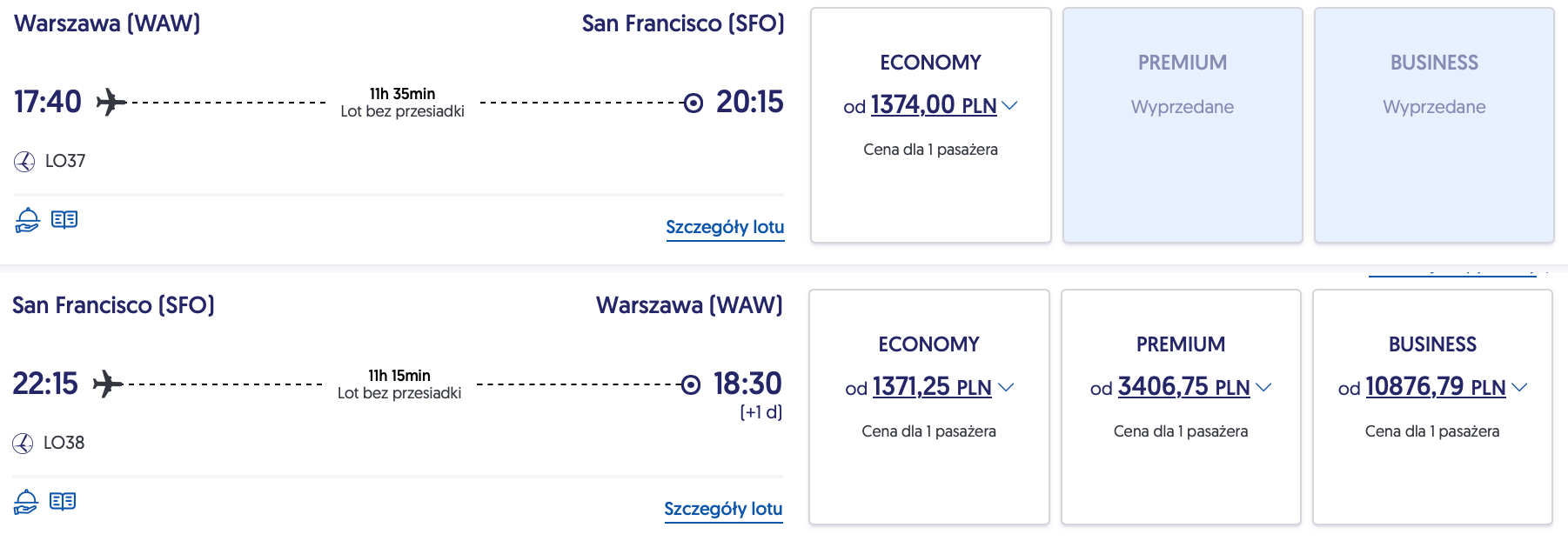Click the in-flight magazine icon for flight LO37
The height and width of the screenshot is (541, 1568).
(x=64, y=219)
